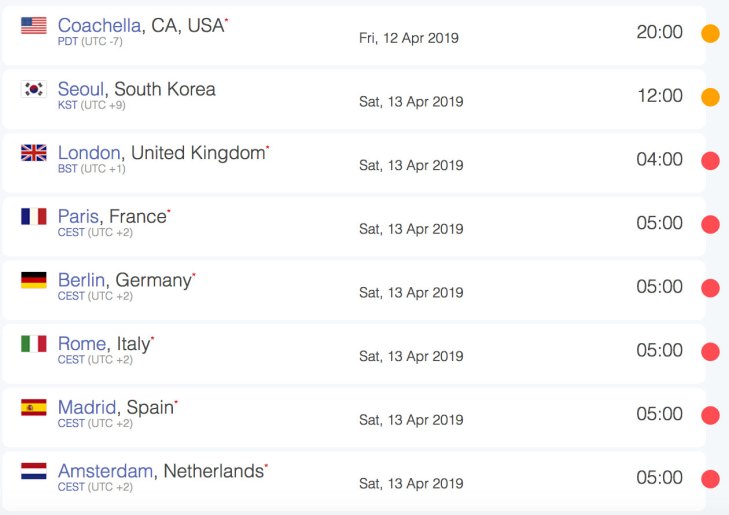Open the Amsterdam city link

(106, 471)
